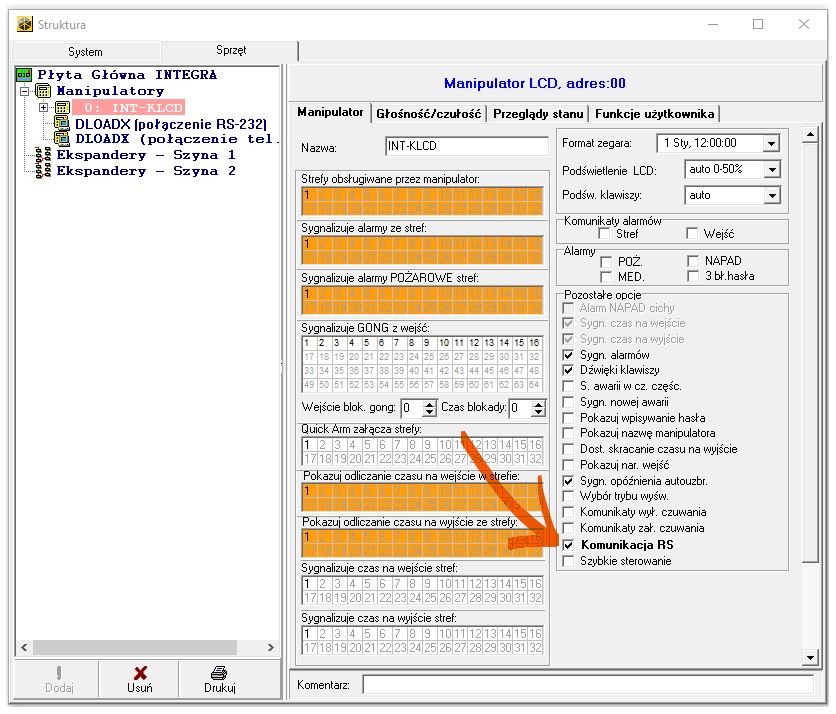
Task: Click the DLOADX telephone connection icon
Action: [x=61, y=140]
